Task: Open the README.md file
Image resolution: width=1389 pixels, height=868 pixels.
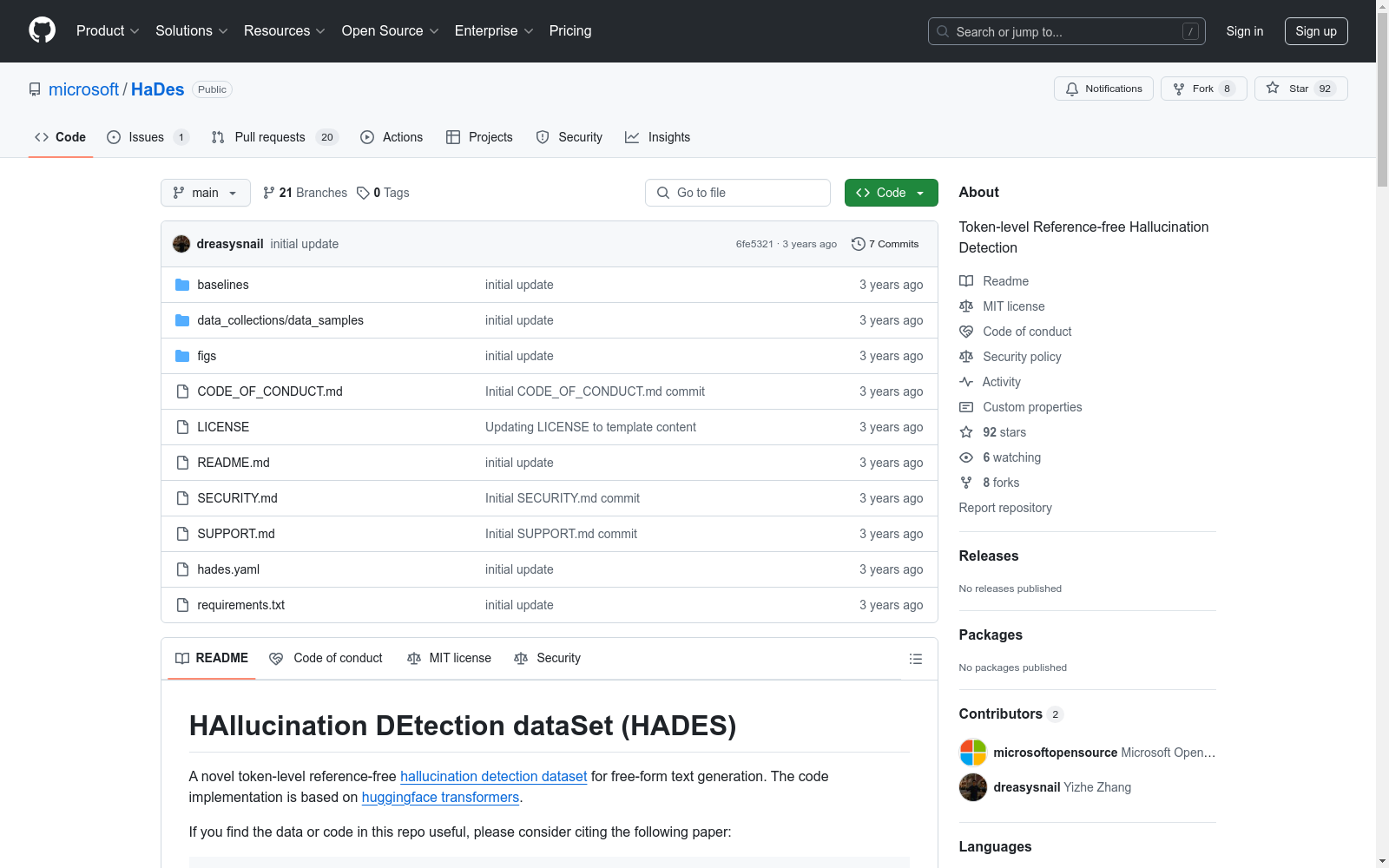Action: coord(234,463)
